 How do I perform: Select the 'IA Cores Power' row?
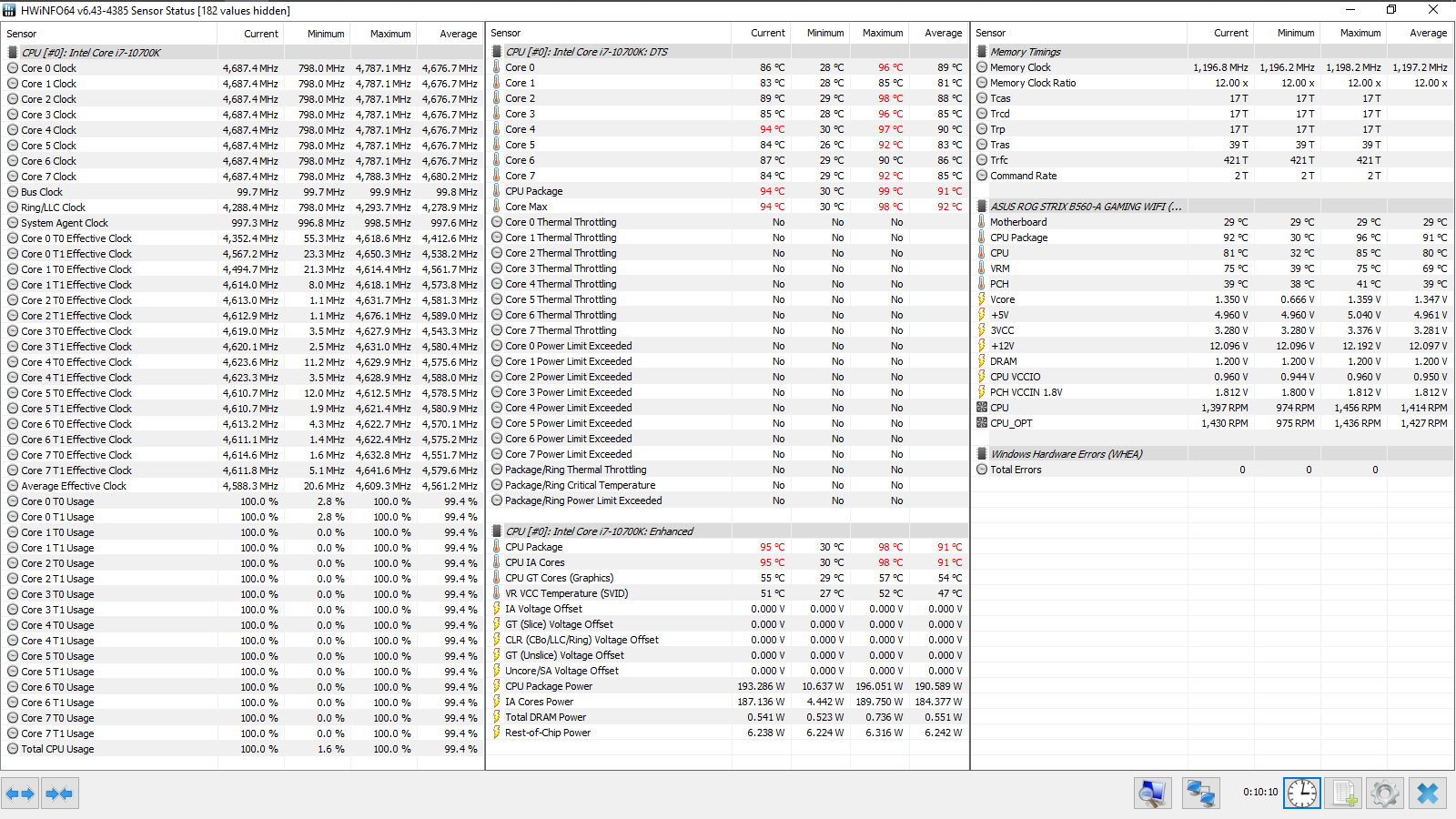tap(728, 702)
